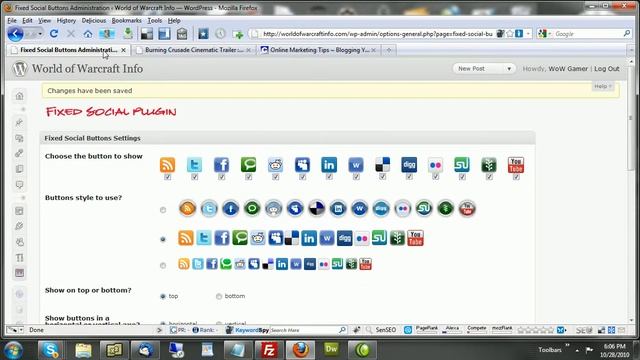Click the New Post button
Screen dimensions: 640x360
[471, 69]
